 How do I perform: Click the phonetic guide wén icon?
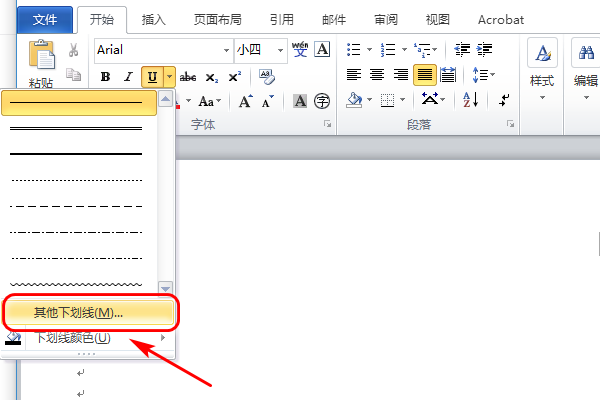tap(300, 49)
